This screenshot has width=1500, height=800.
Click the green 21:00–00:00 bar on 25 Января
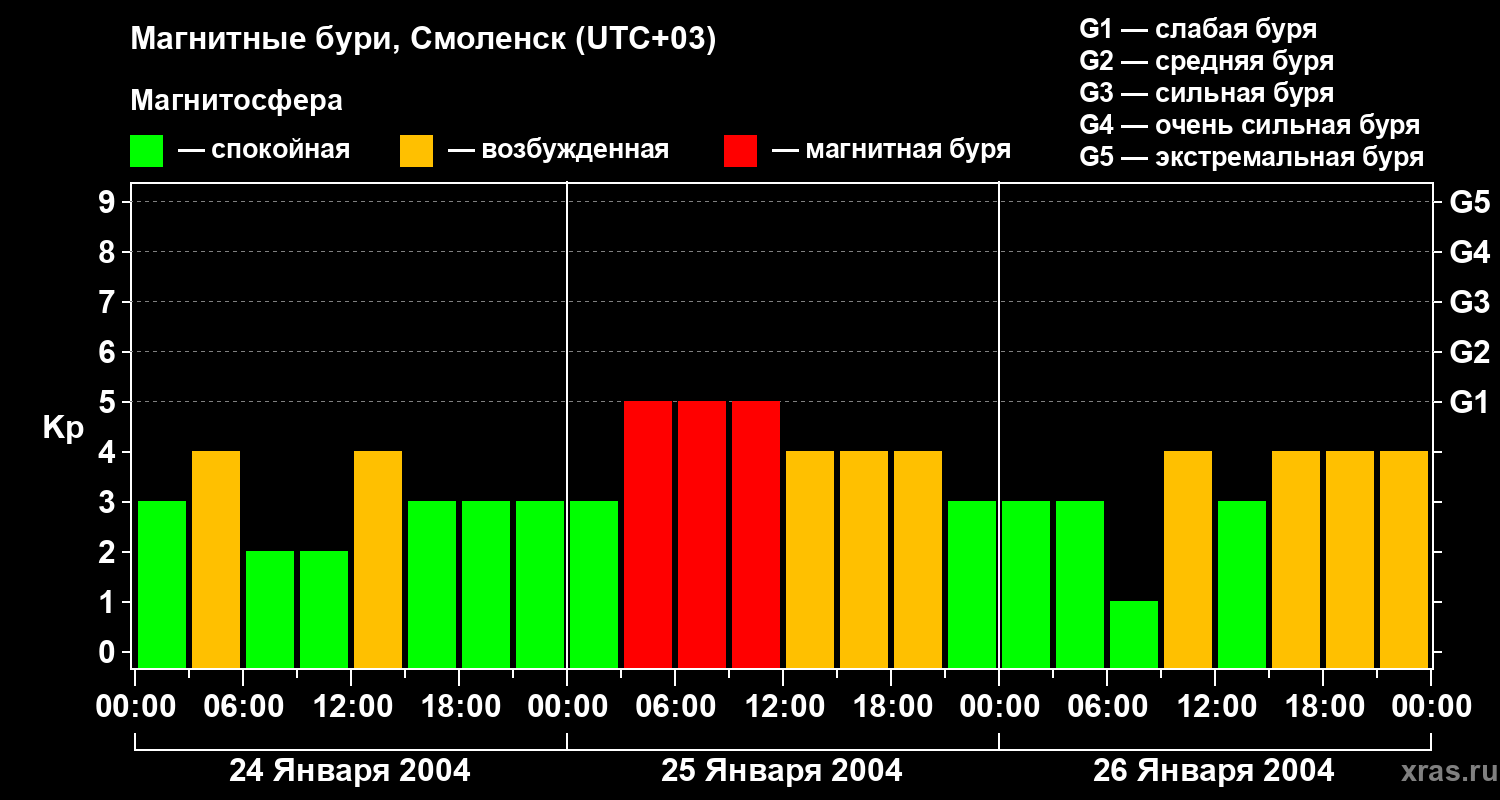pyautogui.click(x=972, y=584)
